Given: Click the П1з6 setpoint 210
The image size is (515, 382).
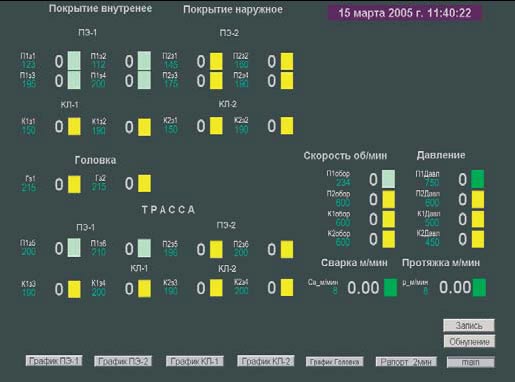Looking at the screenshot, I should coord(99,252).
